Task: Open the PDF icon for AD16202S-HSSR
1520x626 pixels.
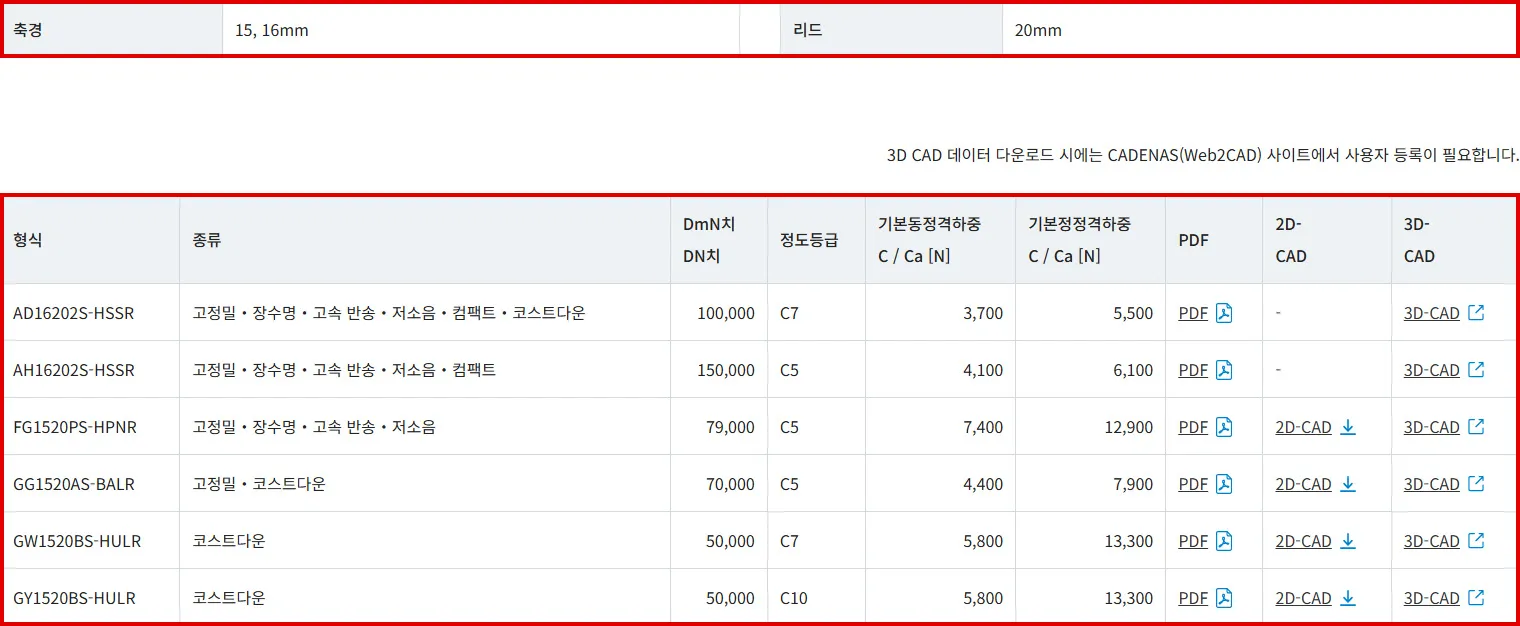Action: point(1222,313)
